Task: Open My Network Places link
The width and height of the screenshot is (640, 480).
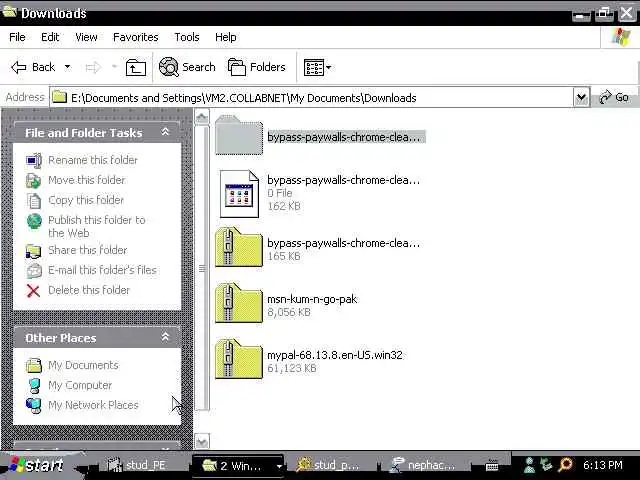Action: point(93,405)
